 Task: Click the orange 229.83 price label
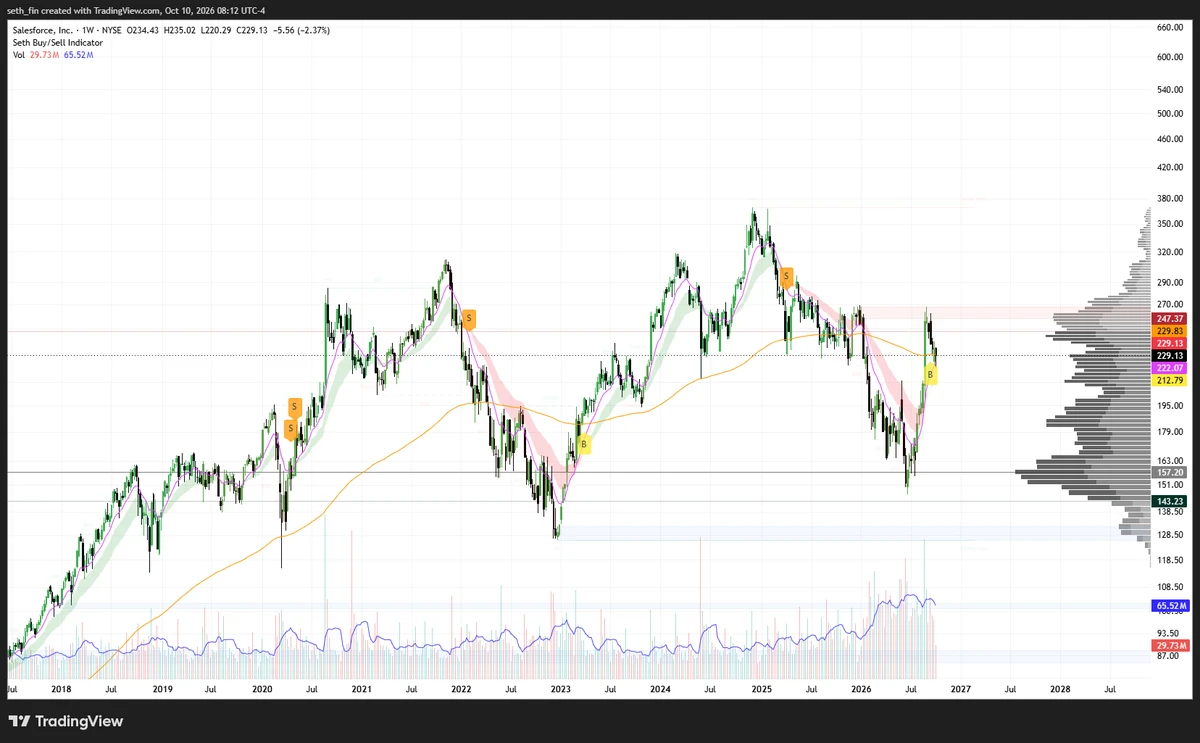tap(1170, 330)
